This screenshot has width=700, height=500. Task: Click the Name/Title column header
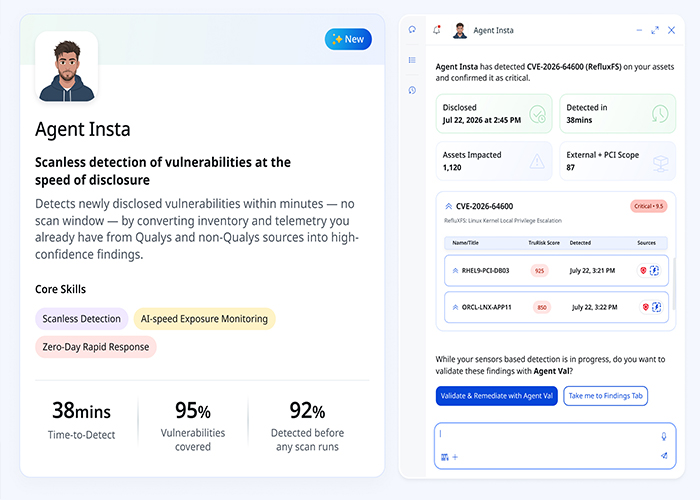pyautogui.click(x=465, y=243)
